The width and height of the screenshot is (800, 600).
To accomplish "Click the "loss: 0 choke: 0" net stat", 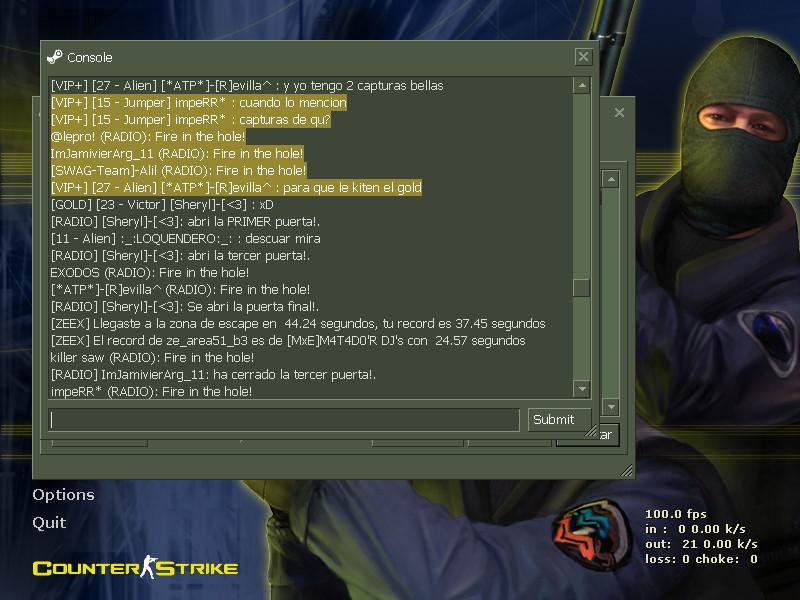I will coord(701,559).
